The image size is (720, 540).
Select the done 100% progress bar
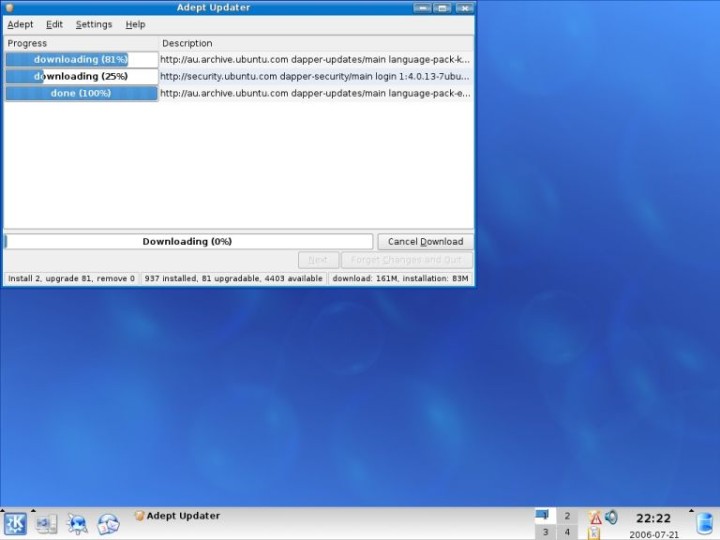tap(81, 93)
